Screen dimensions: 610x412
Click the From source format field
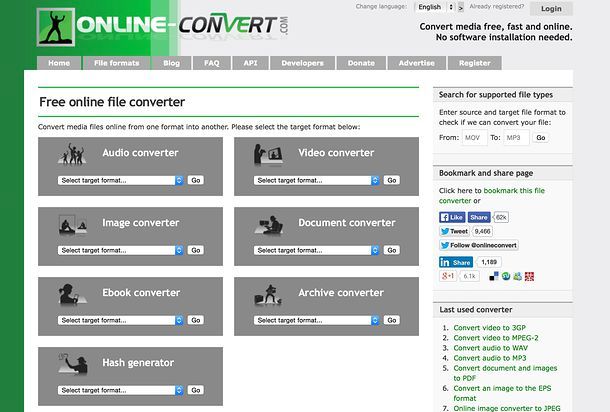click(475, 138)
